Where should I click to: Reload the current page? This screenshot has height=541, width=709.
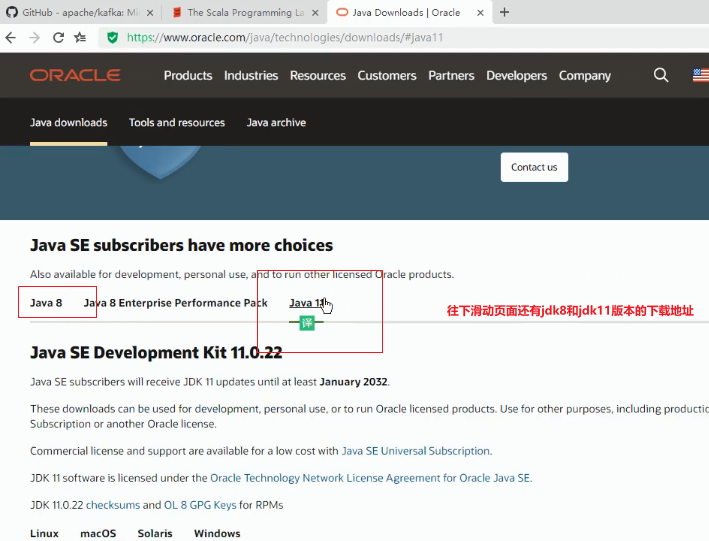58,38
